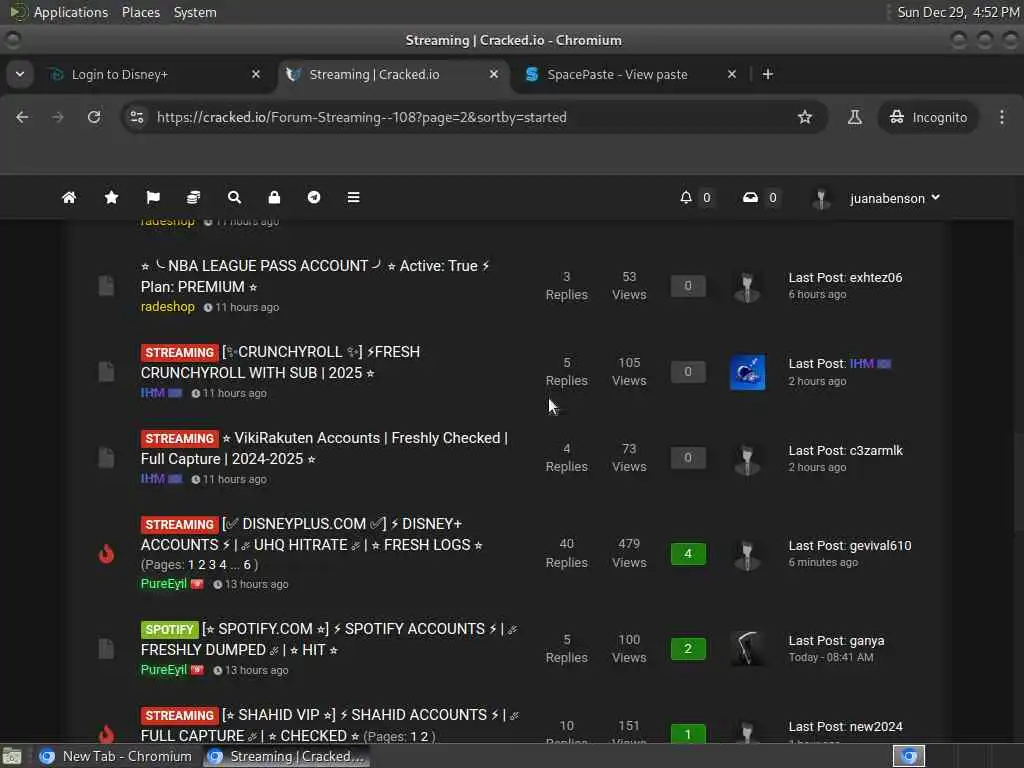Open NBA LEAGUE PASS ACCOUNT thread
Screen dimensions: 1024x768
click(x=315, y=276)
